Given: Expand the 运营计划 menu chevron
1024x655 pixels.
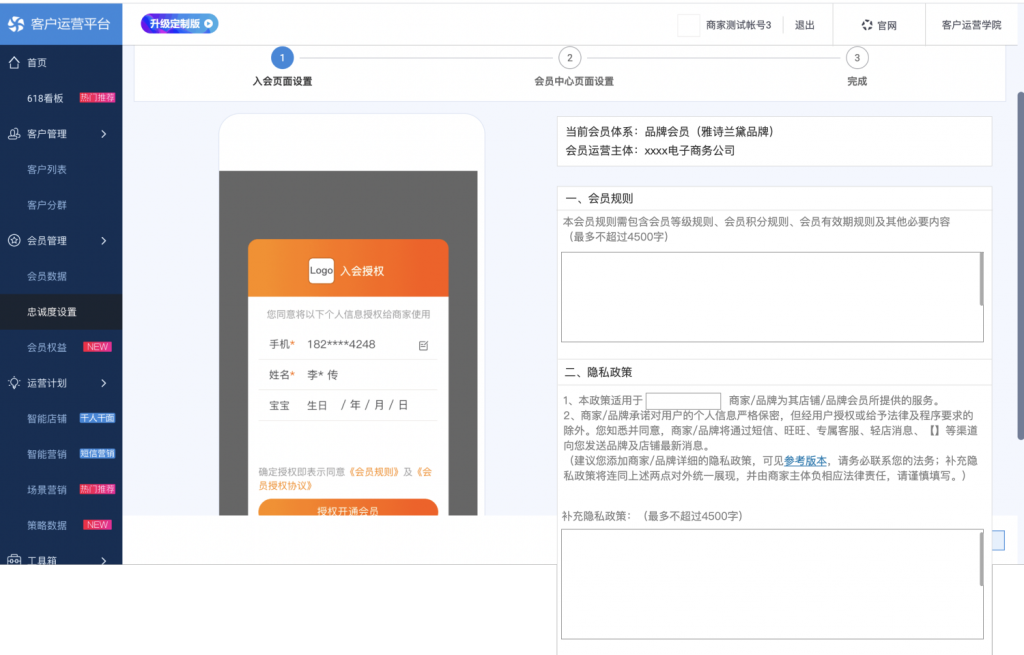Looking at the screenshot, I should pos(103,383).
